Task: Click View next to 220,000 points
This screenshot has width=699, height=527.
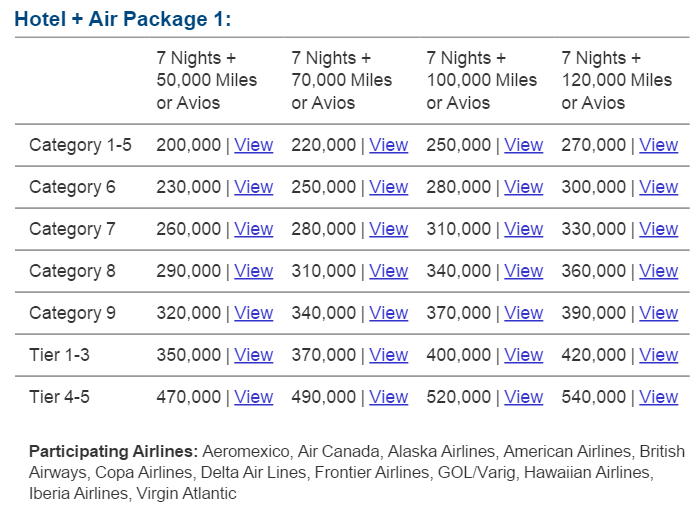Action: (x=388, y=145)
